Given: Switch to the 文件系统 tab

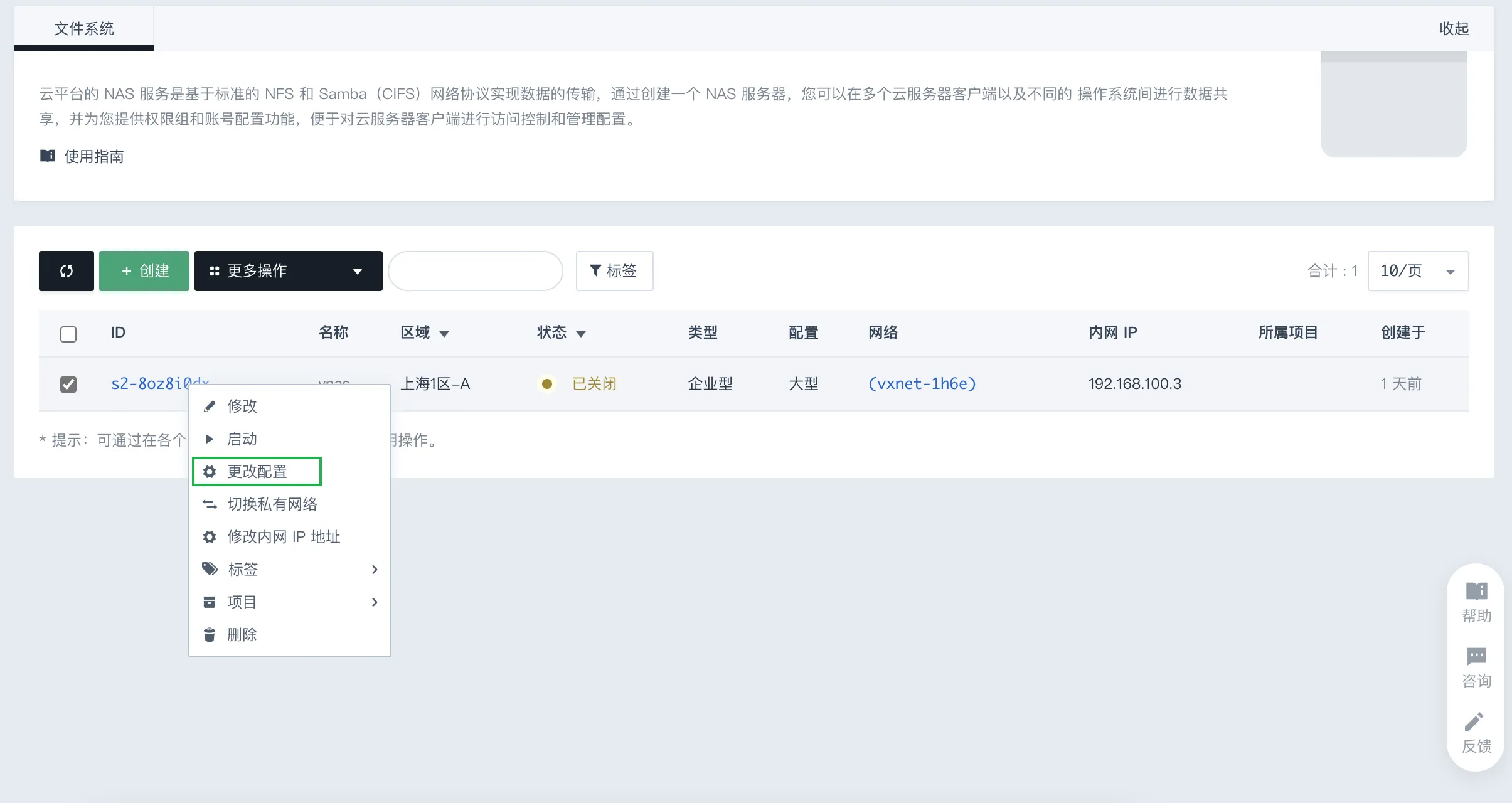Looking at the screenshot, I should pos(84,28).
